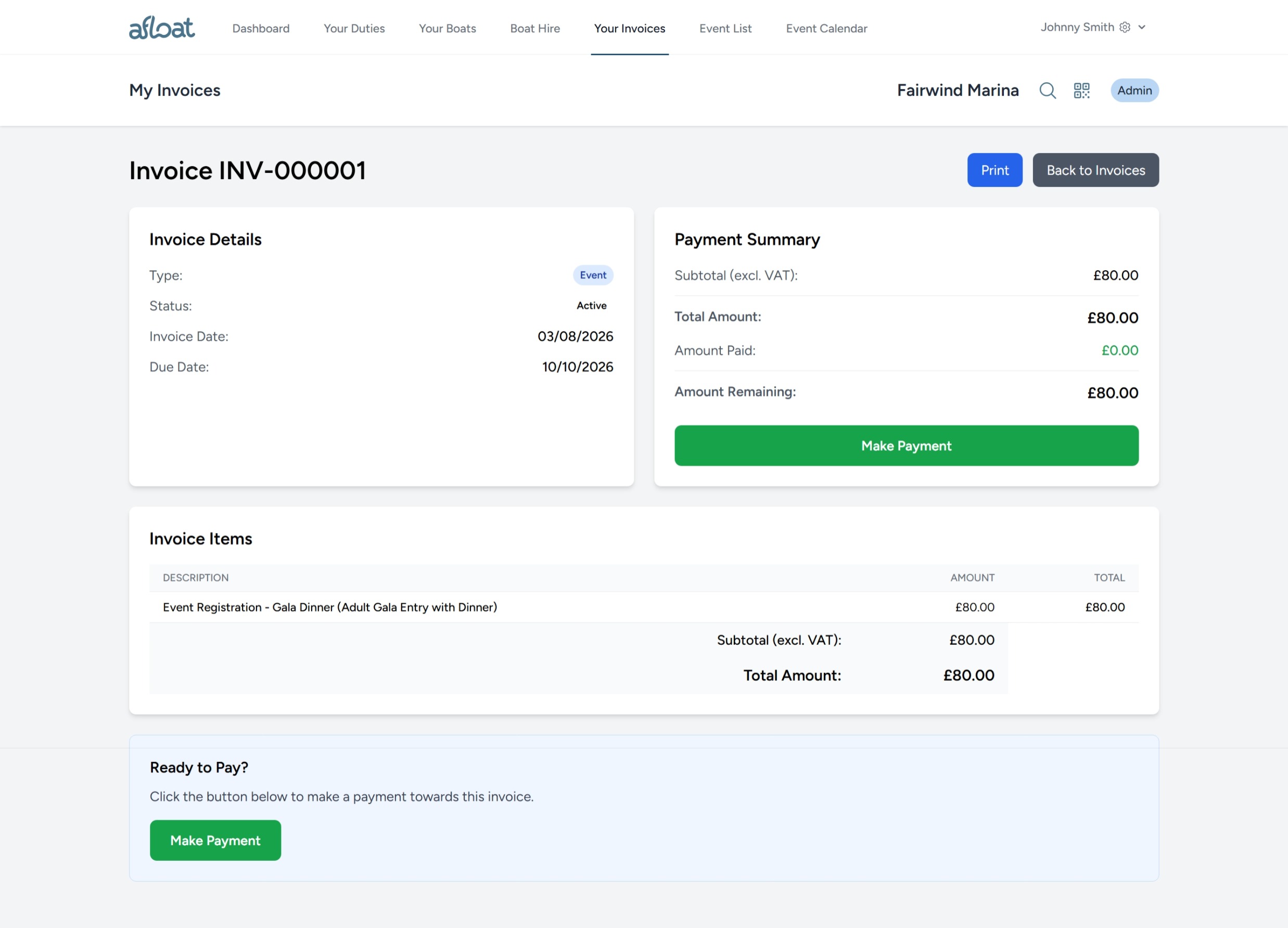Select due date 10/10/2026
Viewport: 1288px width, 928px height.
(x=577, y=367)
